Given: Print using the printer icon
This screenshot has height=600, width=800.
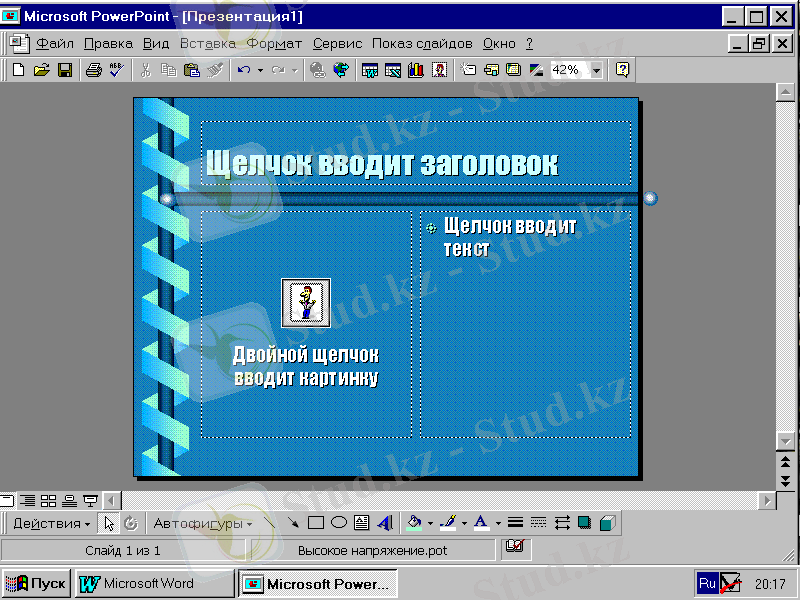Looking at the screenshot, I should coord(93,70).
